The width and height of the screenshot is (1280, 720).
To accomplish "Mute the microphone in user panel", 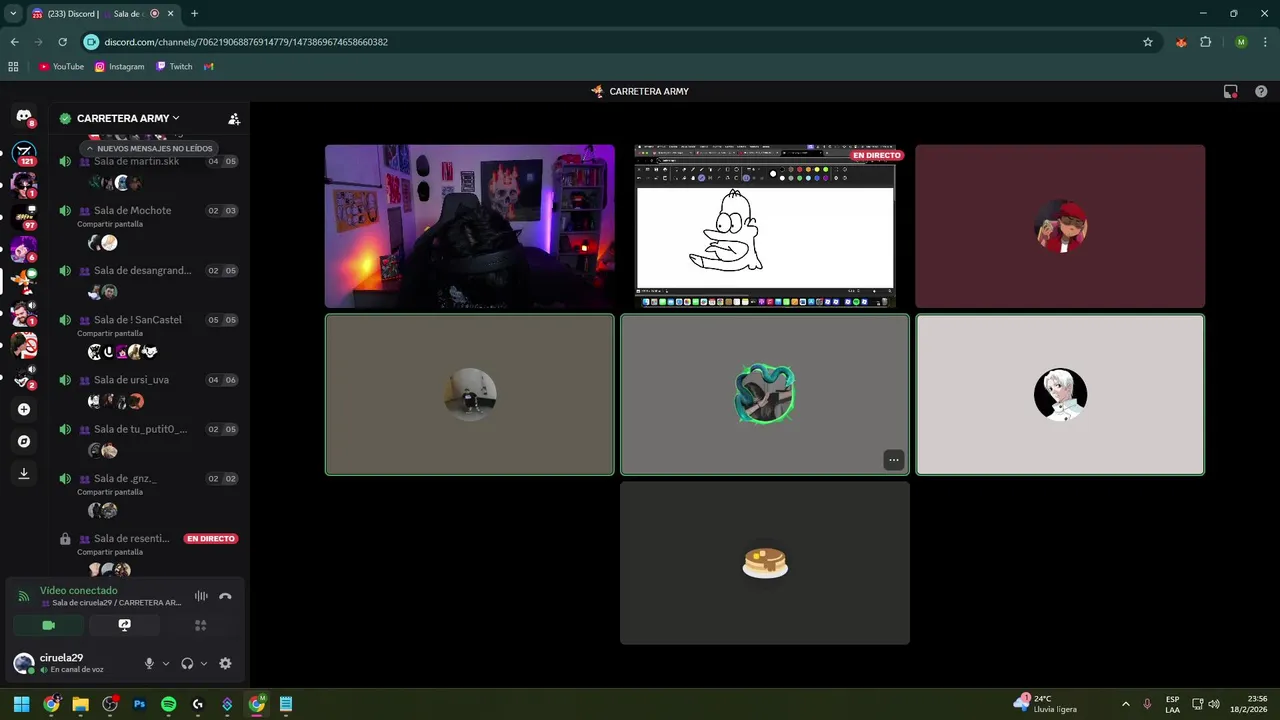I will 149,663.
